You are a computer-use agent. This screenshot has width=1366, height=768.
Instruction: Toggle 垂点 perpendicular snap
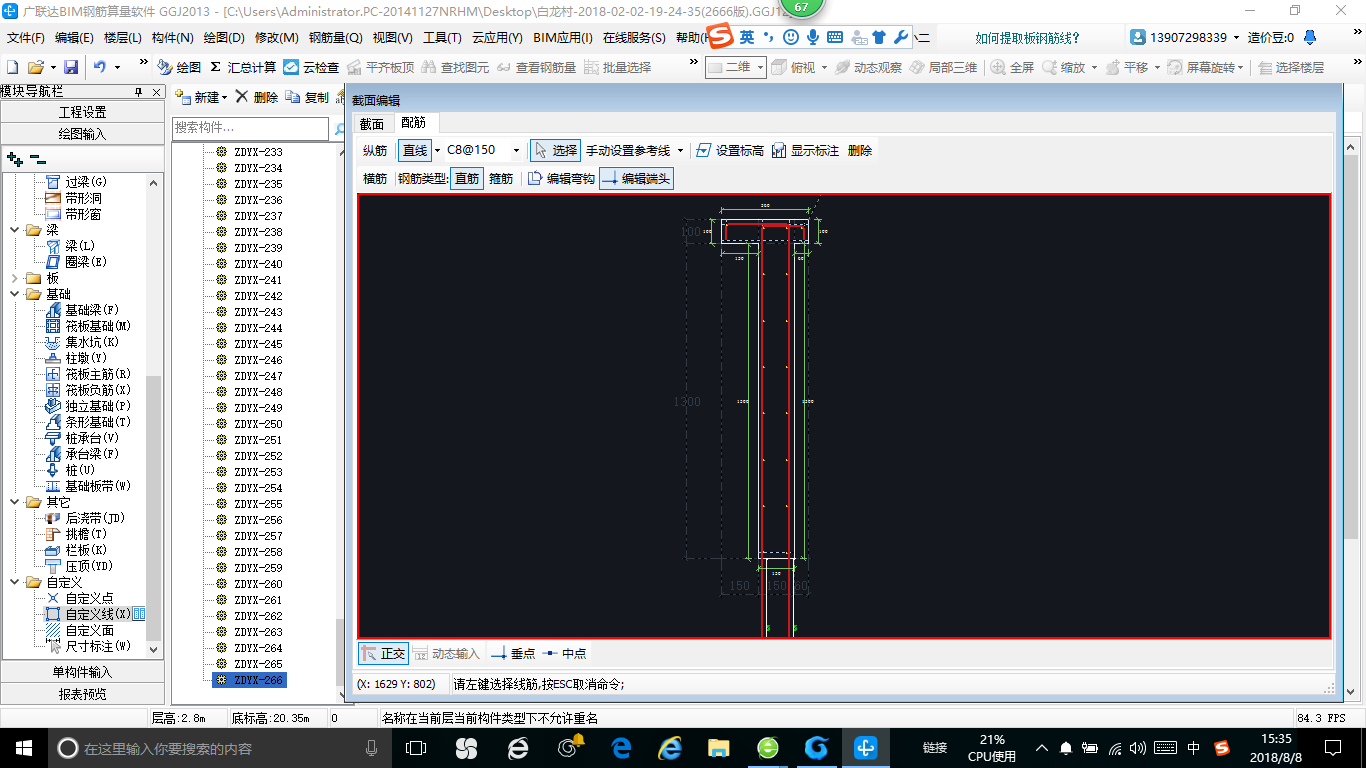[x=513, y=653]
